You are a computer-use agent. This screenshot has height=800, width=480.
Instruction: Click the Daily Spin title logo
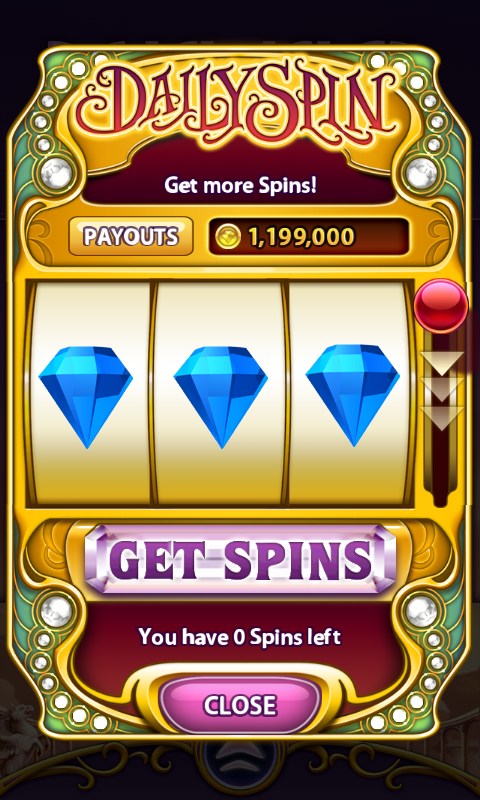[239, 102]
